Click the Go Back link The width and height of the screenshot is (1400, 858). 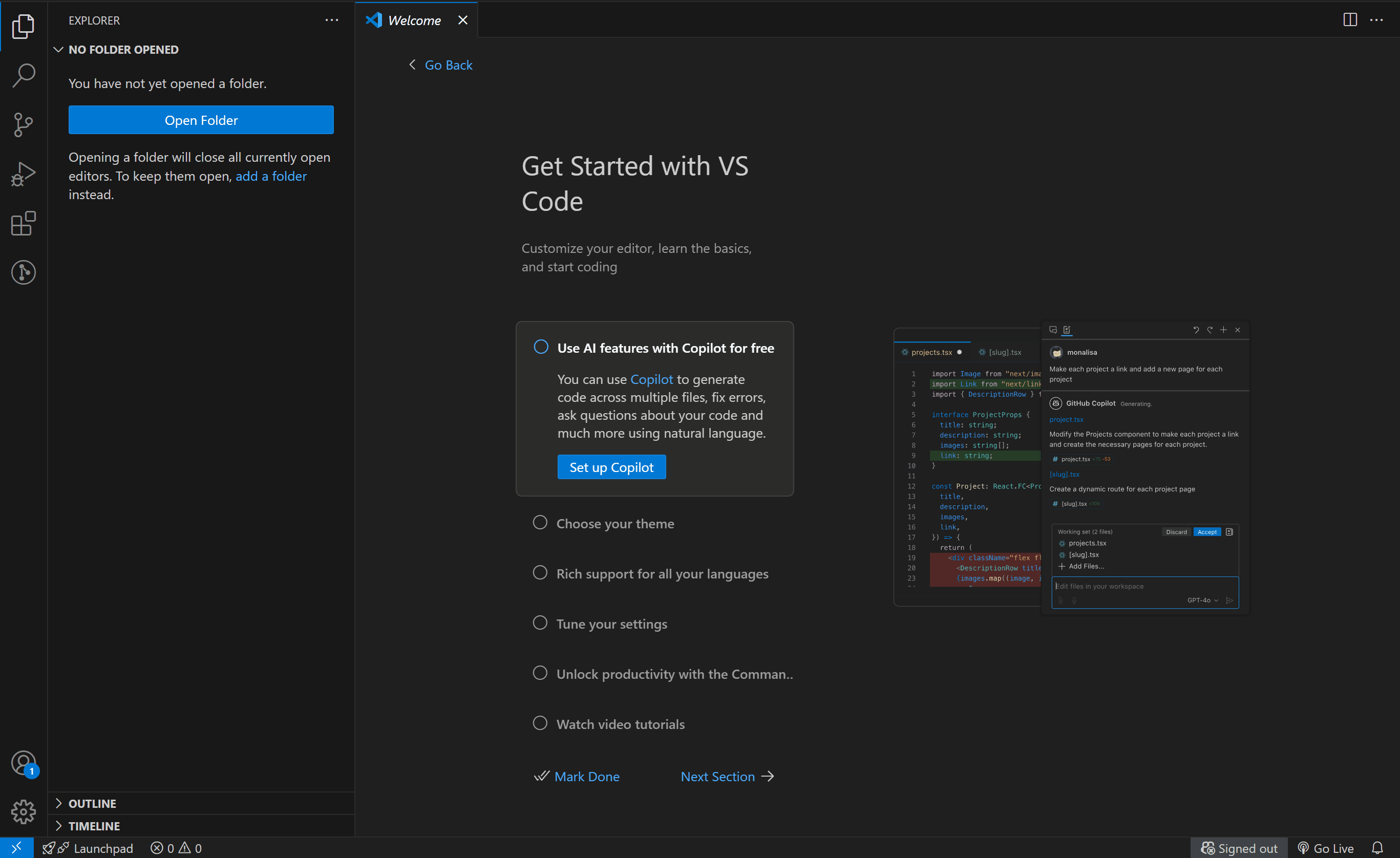[x=448, y=65]
